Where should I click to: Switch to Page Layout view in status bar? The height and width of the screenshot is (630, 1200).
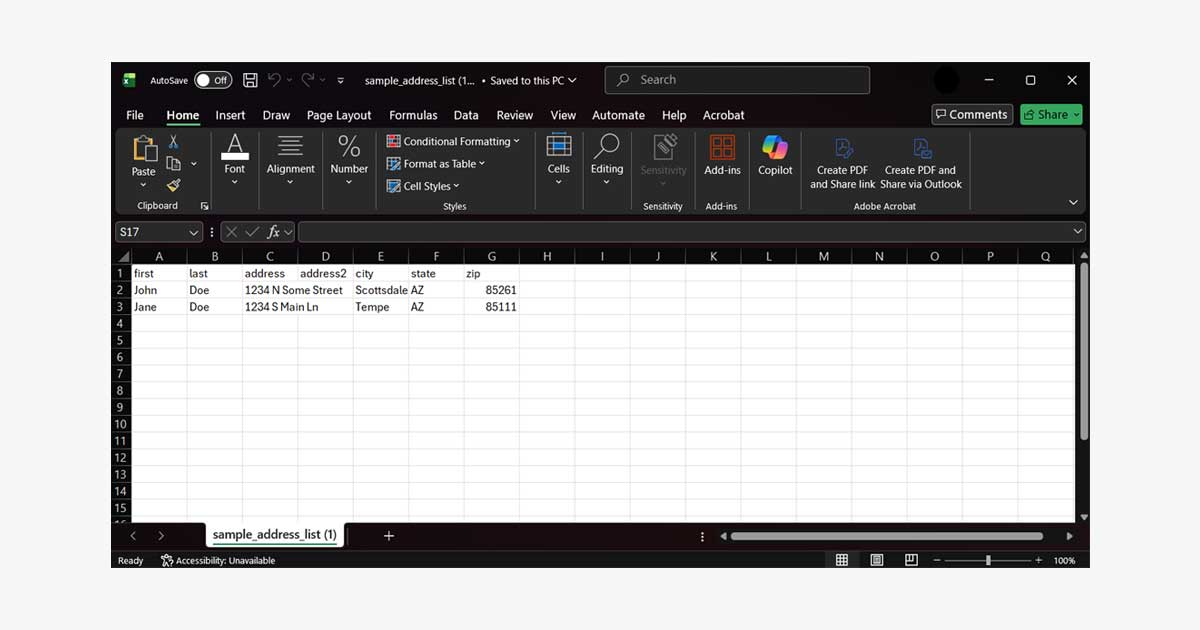pos(877,561)
